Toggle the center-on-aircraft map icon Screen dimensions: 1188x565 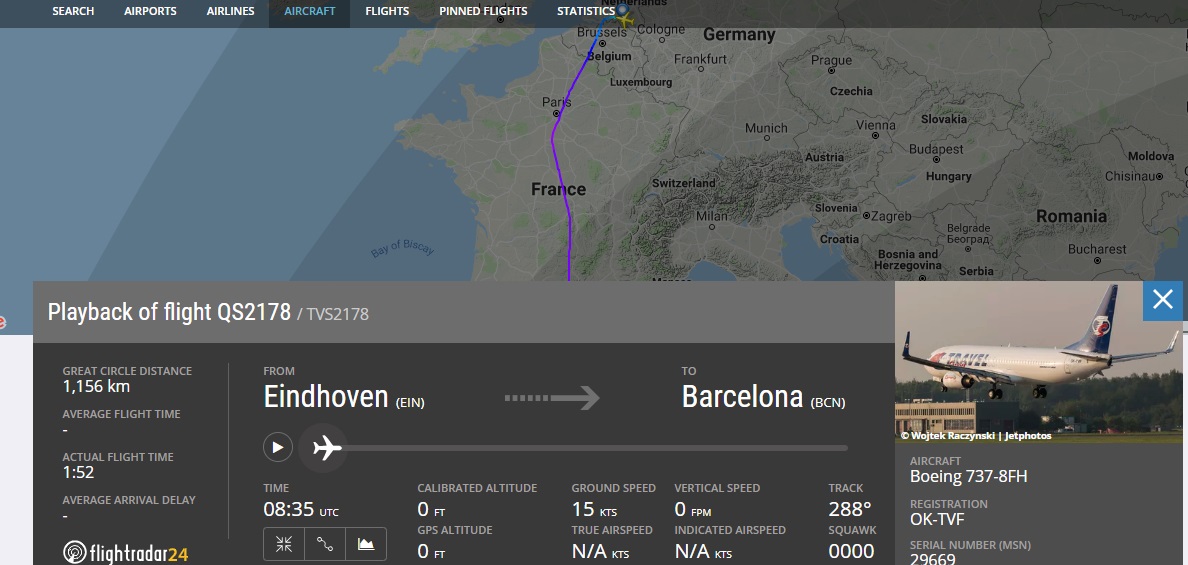[x=284, y=544]
